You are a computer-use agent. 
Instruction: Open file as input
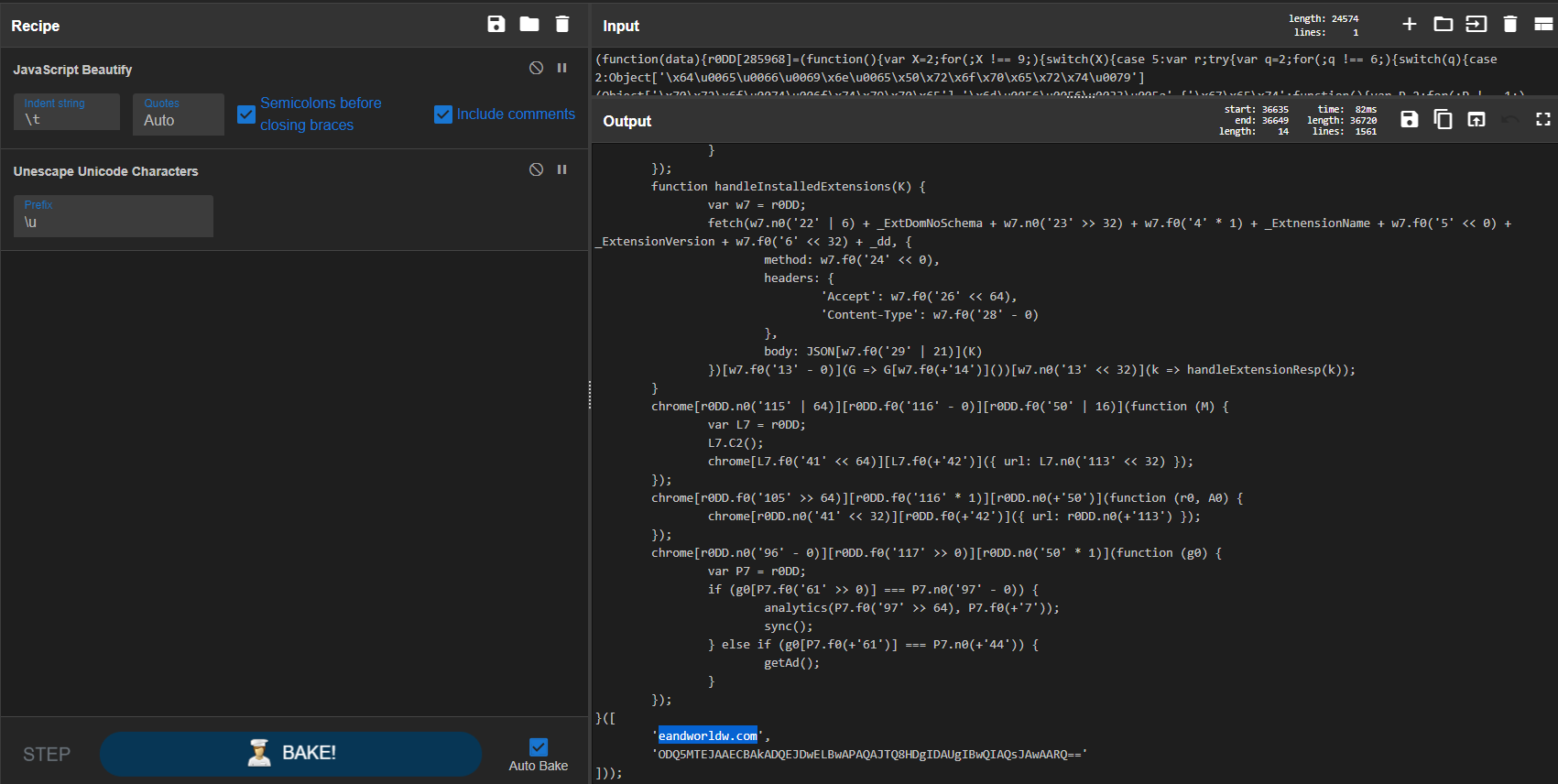click(1476, 24)
